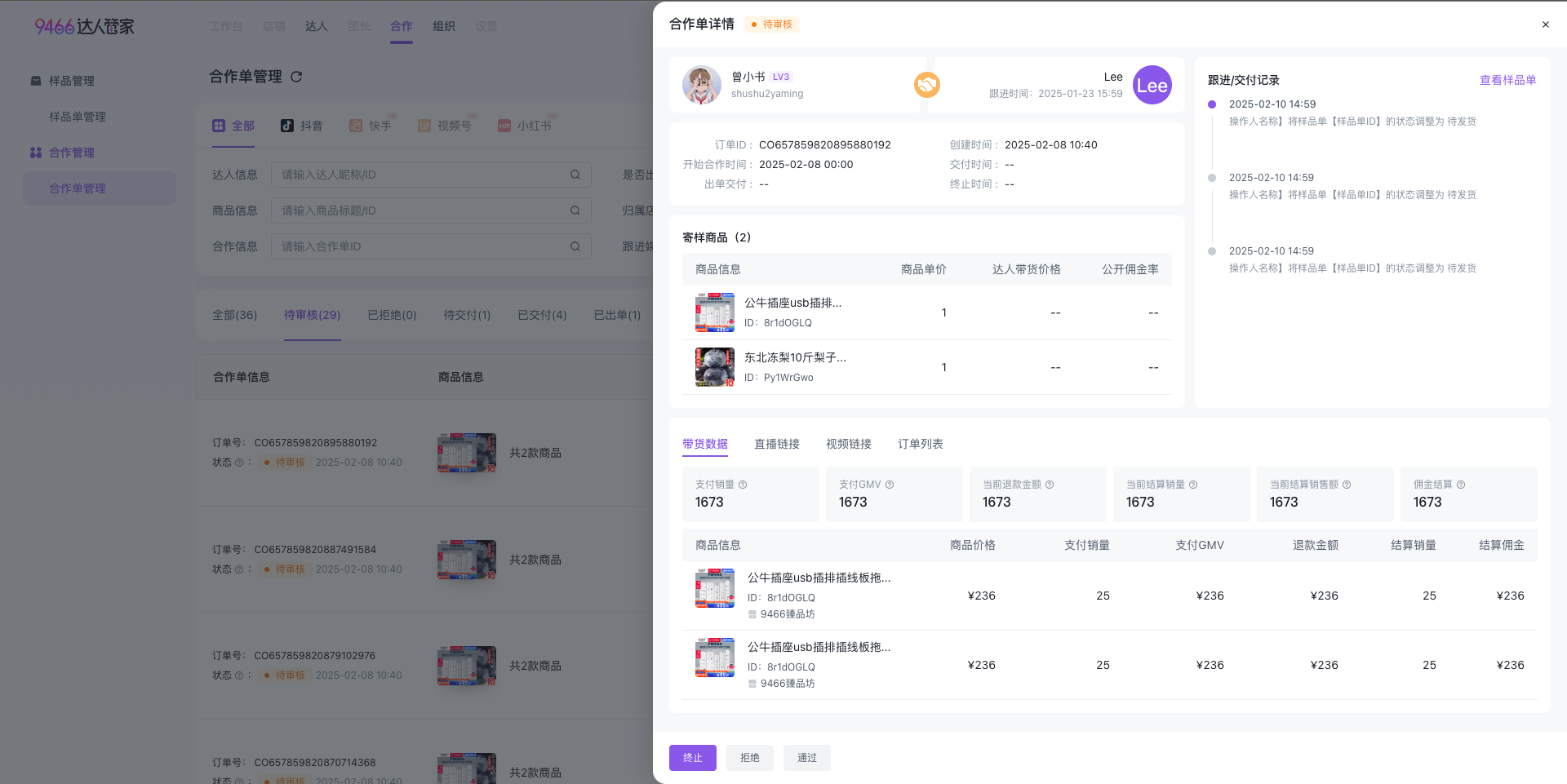Viewport: 1567px width, 784px height.
Task: Click first timeline marker 2025-02-10 14:59
Action: [1212, 104]
